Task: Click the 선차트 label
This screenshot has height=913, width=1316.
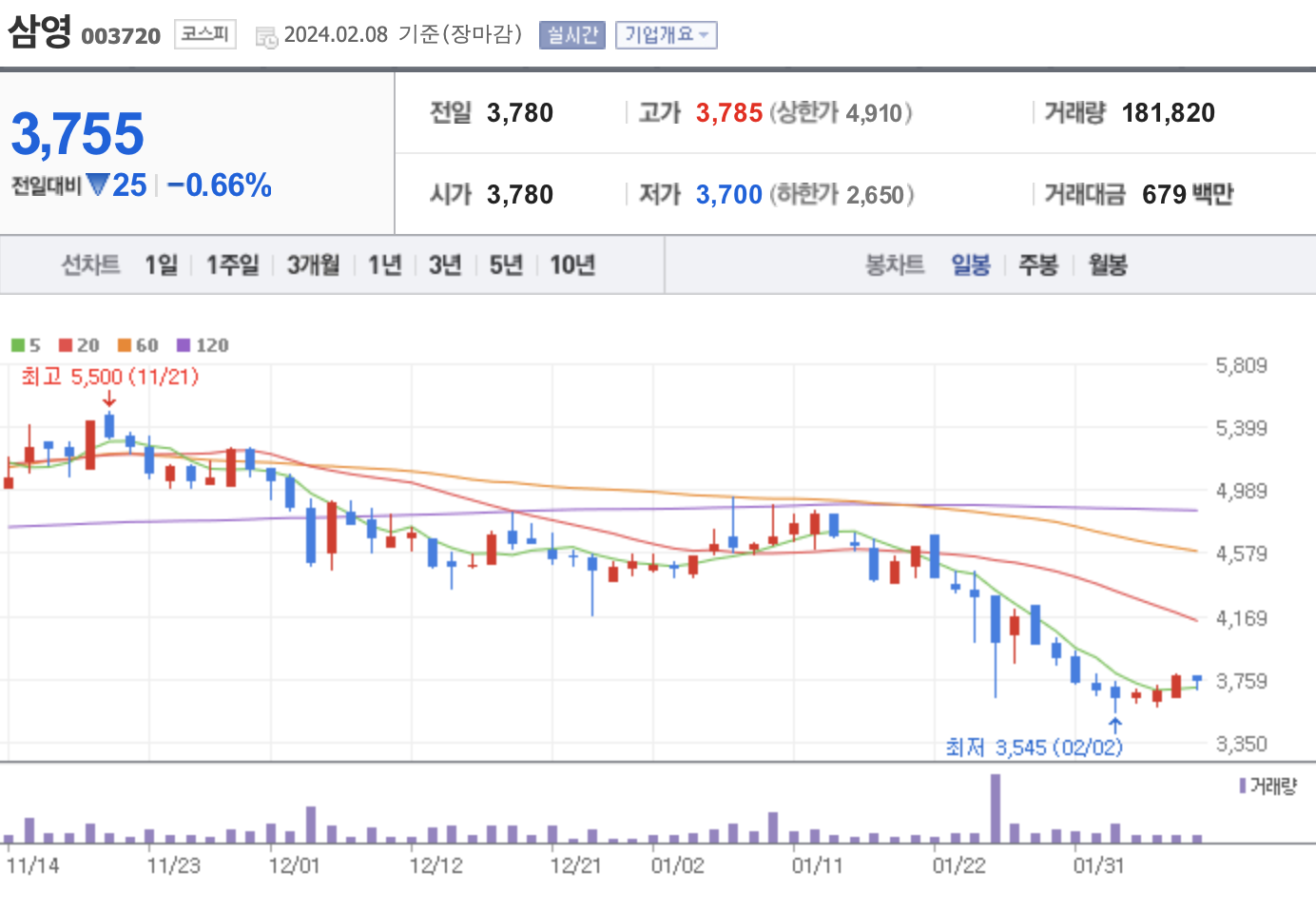Action: [91, 264]
